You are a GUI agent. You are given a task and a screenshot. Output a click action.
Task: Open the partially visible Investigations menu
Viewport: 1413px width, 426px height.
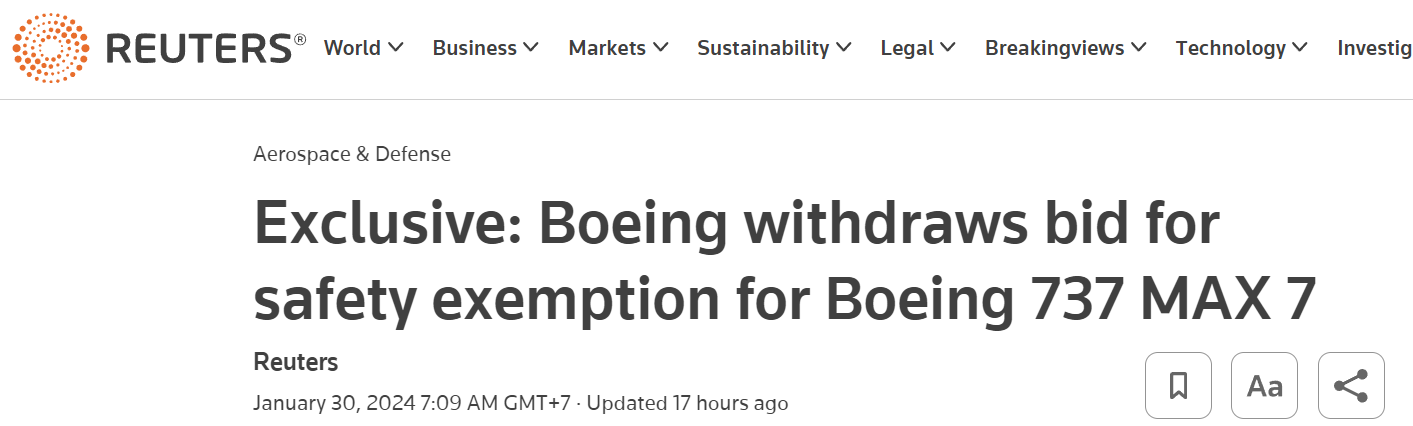[1375, 48]
